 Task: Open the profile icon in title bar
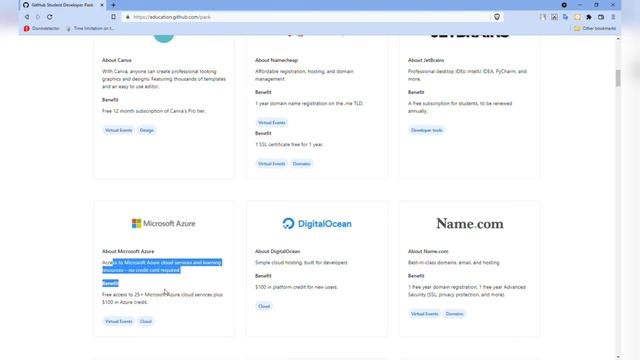564,5
